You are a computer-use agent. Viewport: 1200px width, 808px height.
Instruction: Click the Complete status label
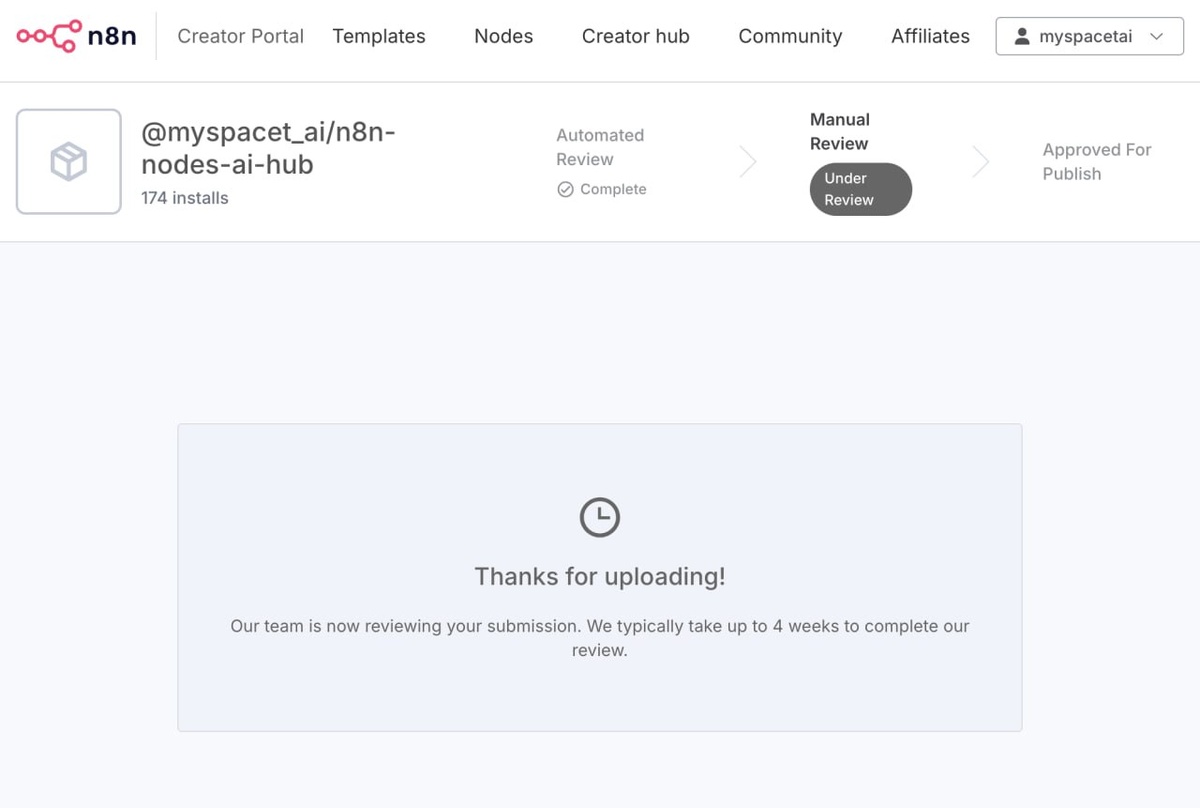click(x=613, y=189)
